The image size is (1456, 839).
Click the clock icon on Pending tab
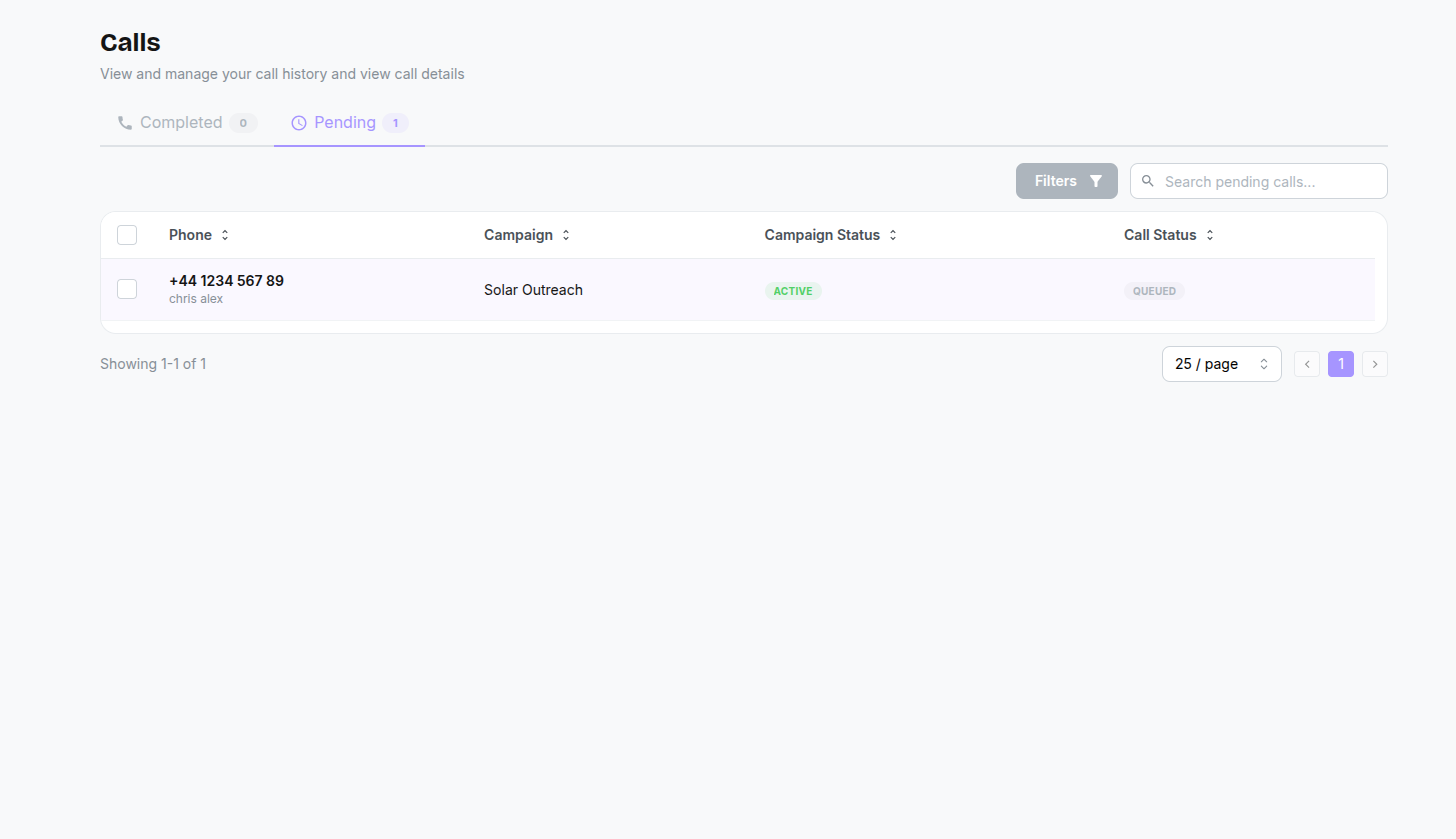point(298,123)
